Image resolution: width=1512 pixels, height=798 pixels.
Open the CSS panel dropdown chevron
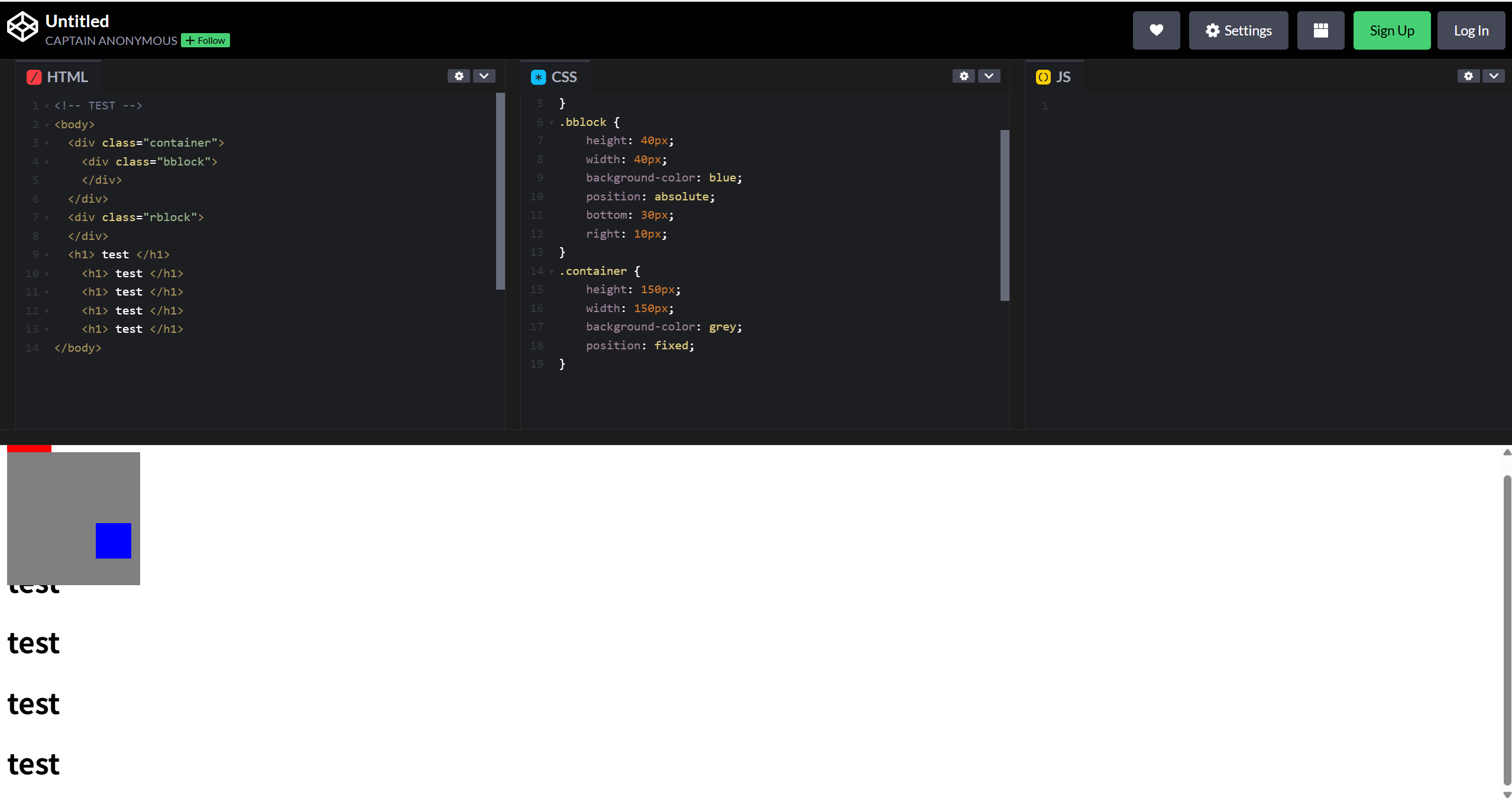[x=989, y=76]
